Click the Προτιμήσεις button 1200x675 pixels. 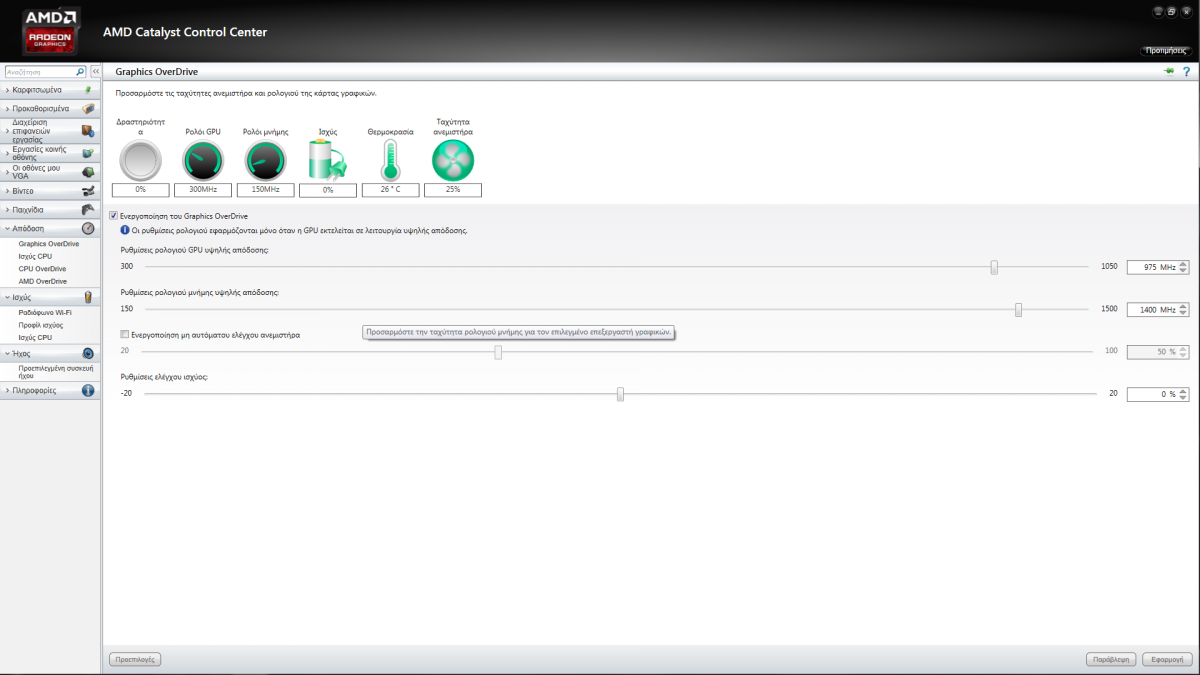point(1167,49)
